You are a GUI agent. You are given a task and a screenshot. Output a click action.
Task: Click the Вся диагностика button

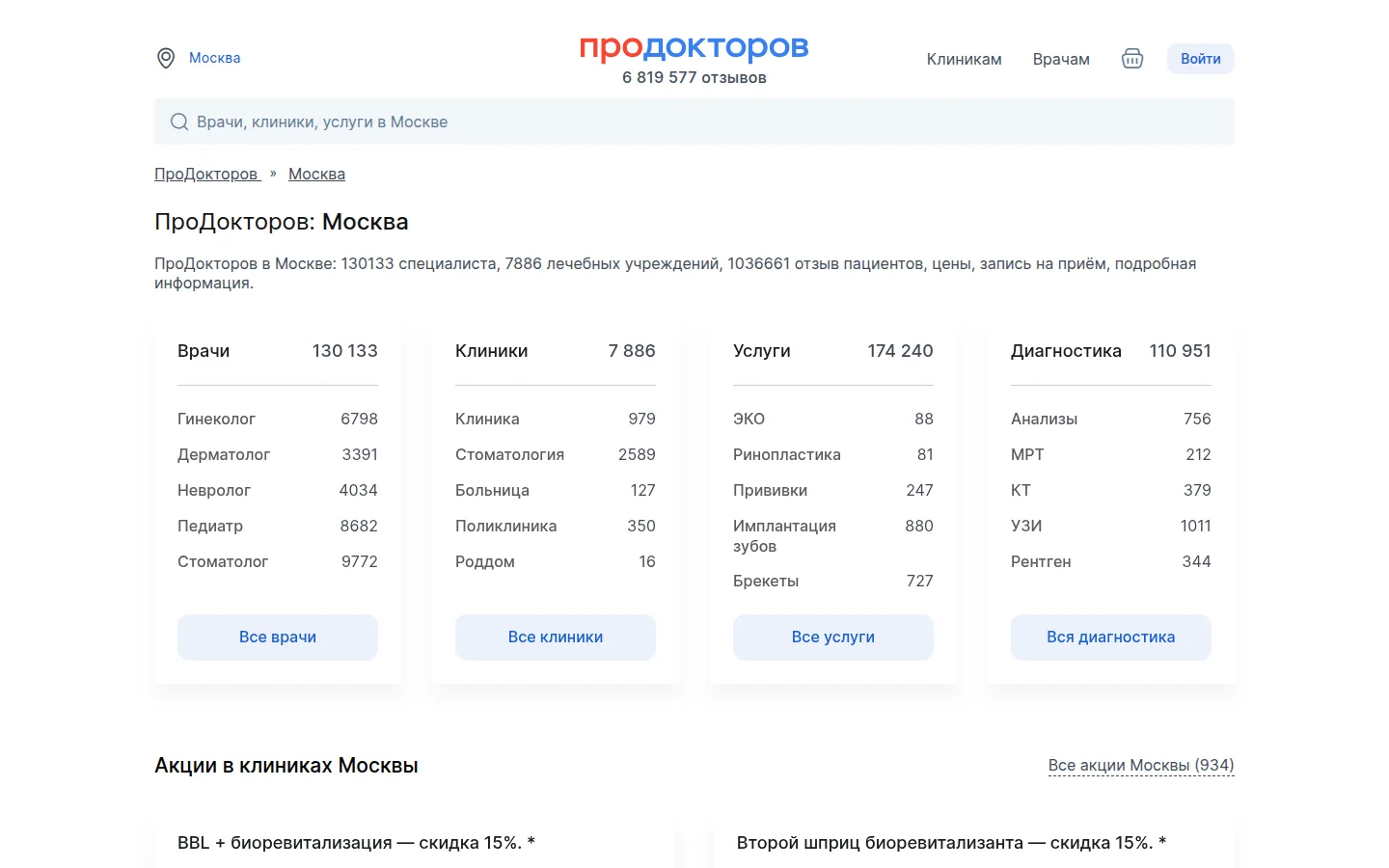click(1111, 637)
